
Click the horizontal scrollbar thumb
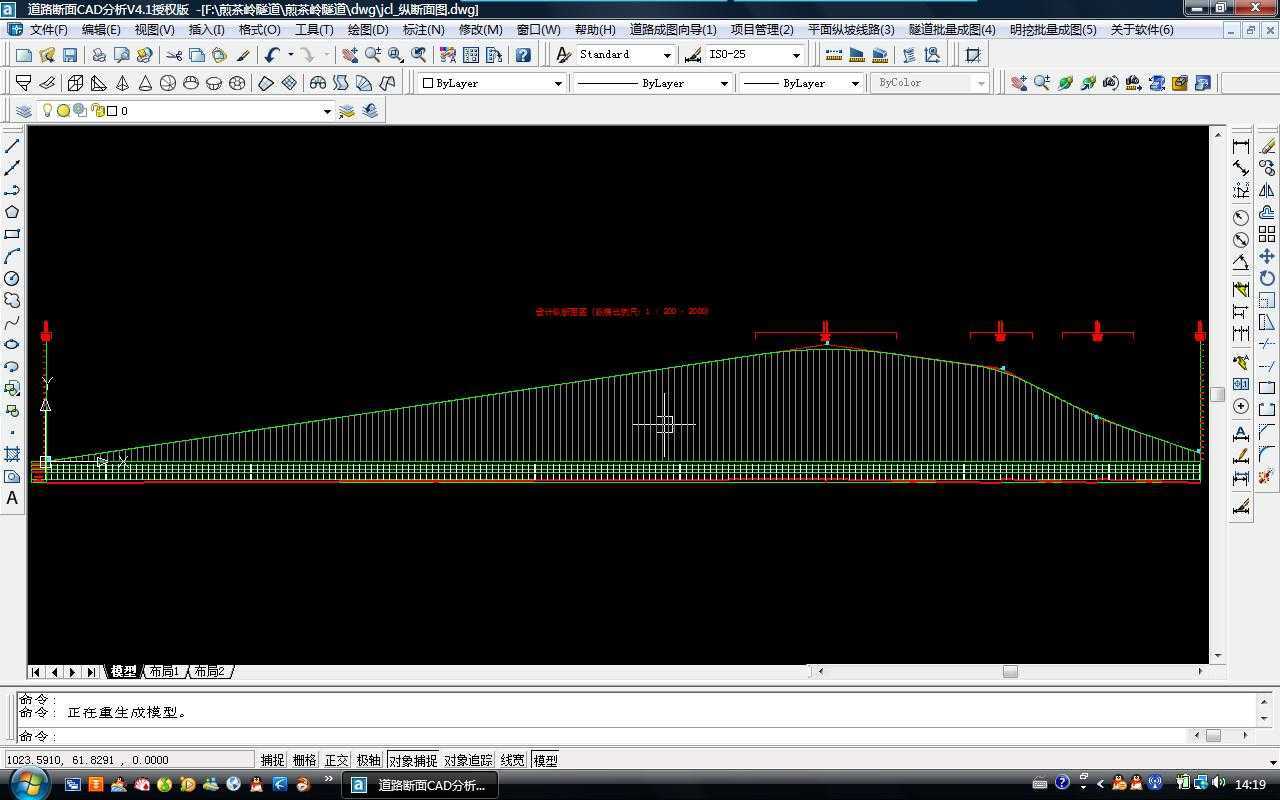[1010, 671]
